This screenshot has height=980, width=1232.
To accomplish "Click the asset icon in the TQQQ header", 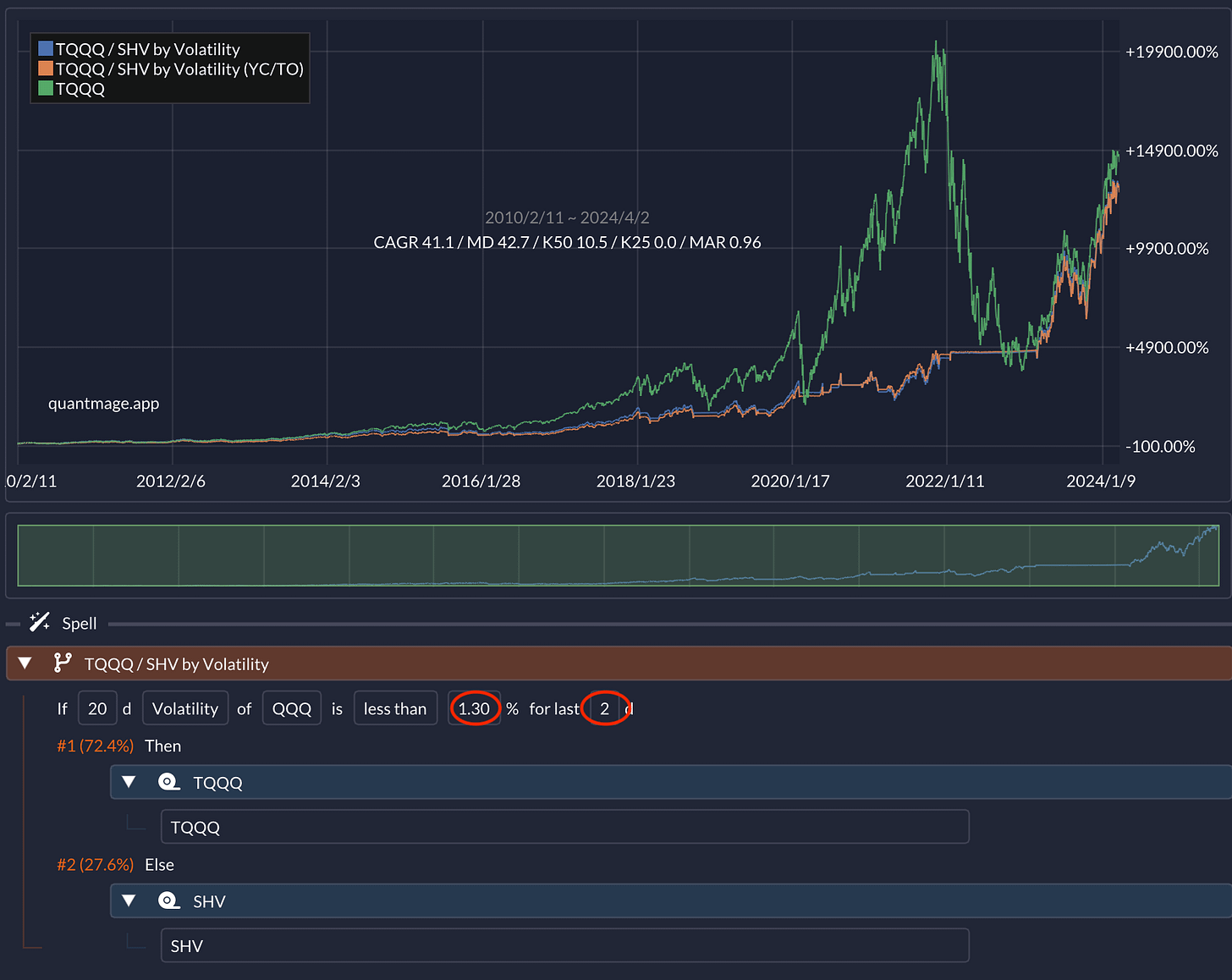I will click(169, 782).
